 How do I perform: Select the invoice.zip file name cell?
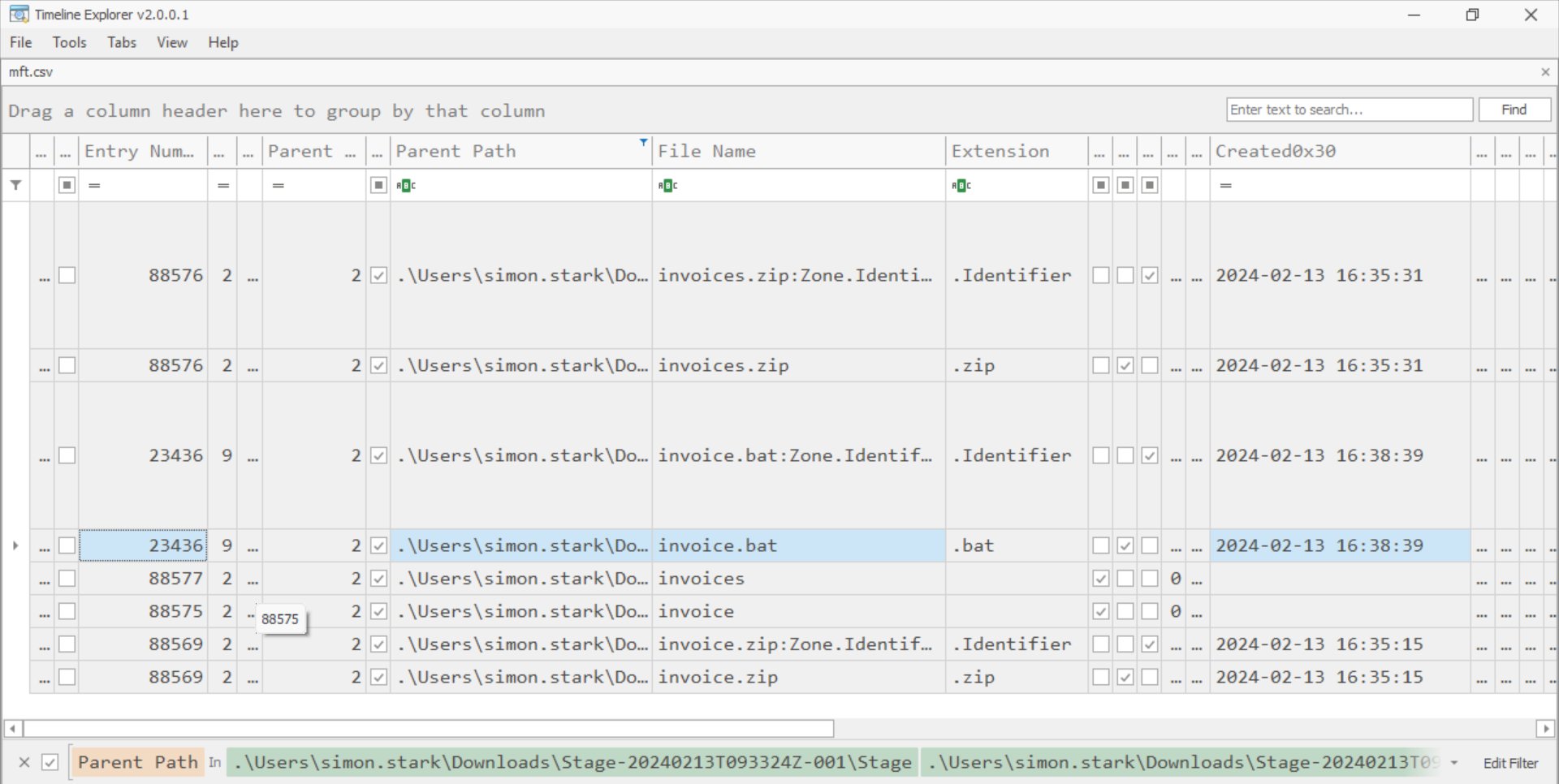799,677
